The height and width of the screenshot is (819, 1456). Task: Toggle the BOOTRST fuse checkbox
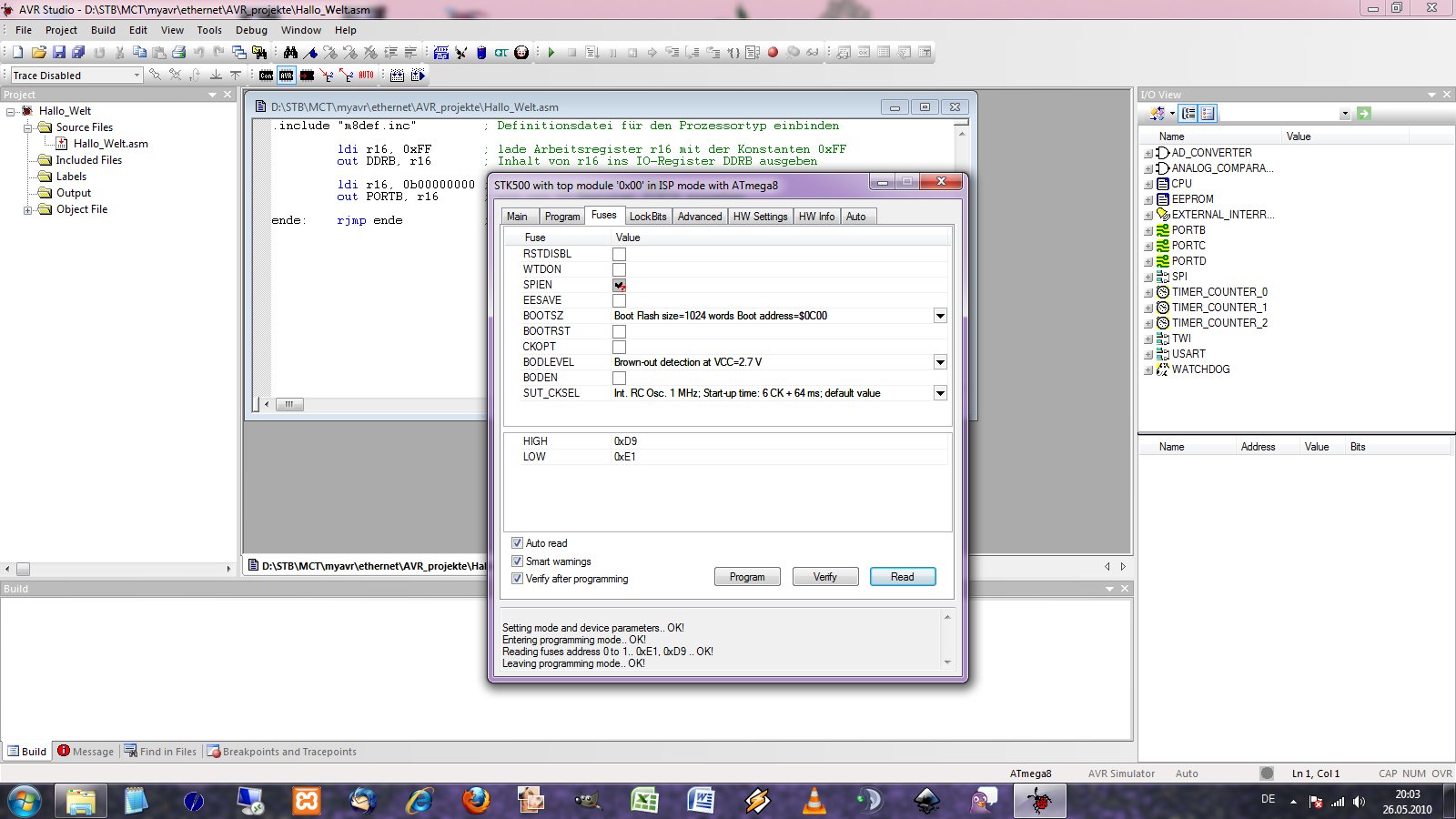619,331
